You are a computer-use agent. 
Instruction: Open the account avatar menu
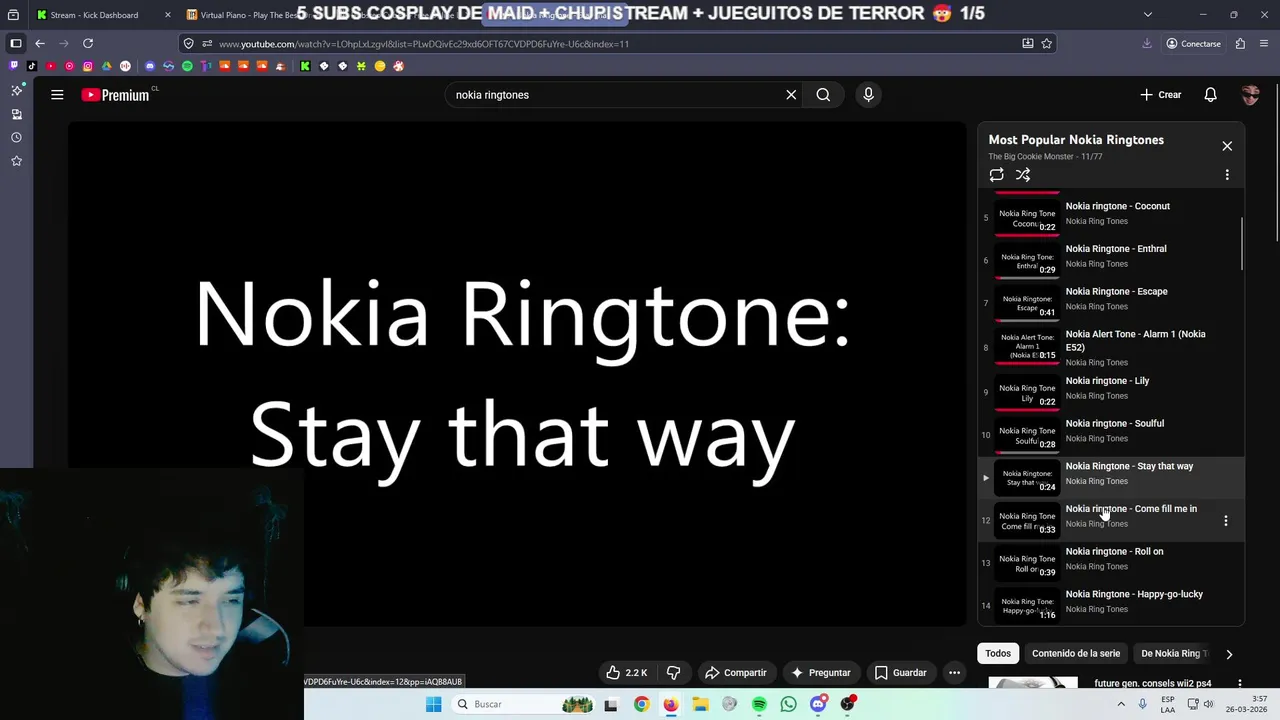(x=1250, y=95)
